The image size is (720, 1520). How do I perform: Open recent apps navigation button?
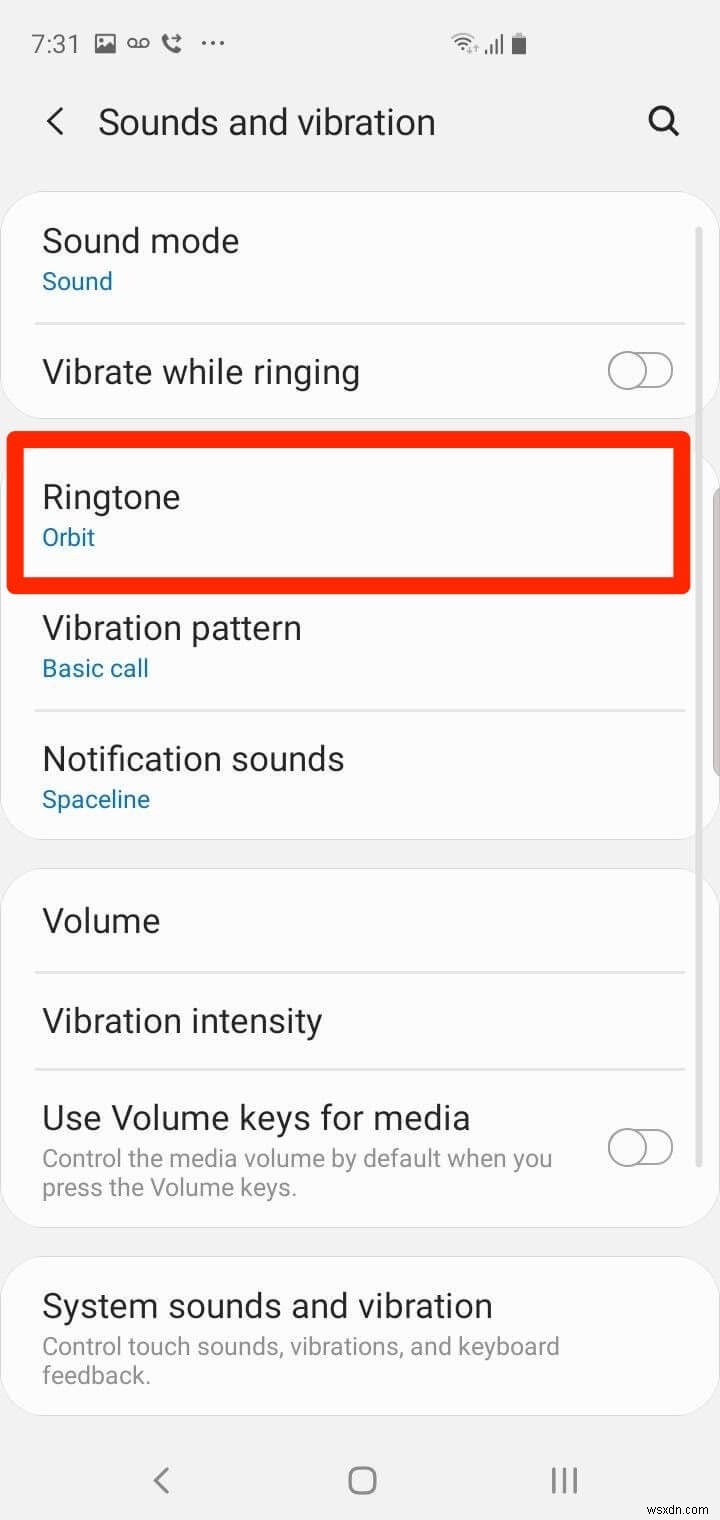[564, 1480]
